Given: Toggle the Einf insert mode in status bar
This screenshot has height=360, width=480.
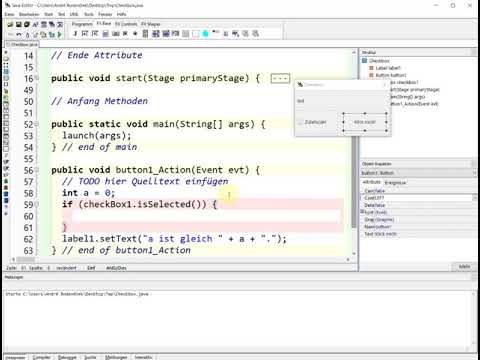Looking at the screenshot, I should 91,268.
